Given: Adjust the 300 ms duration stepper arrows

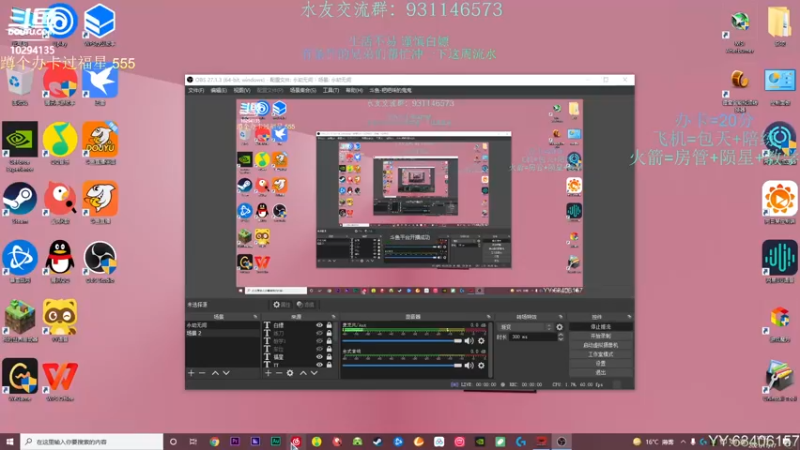Looking at the screenshot, I should coord(560,337).
